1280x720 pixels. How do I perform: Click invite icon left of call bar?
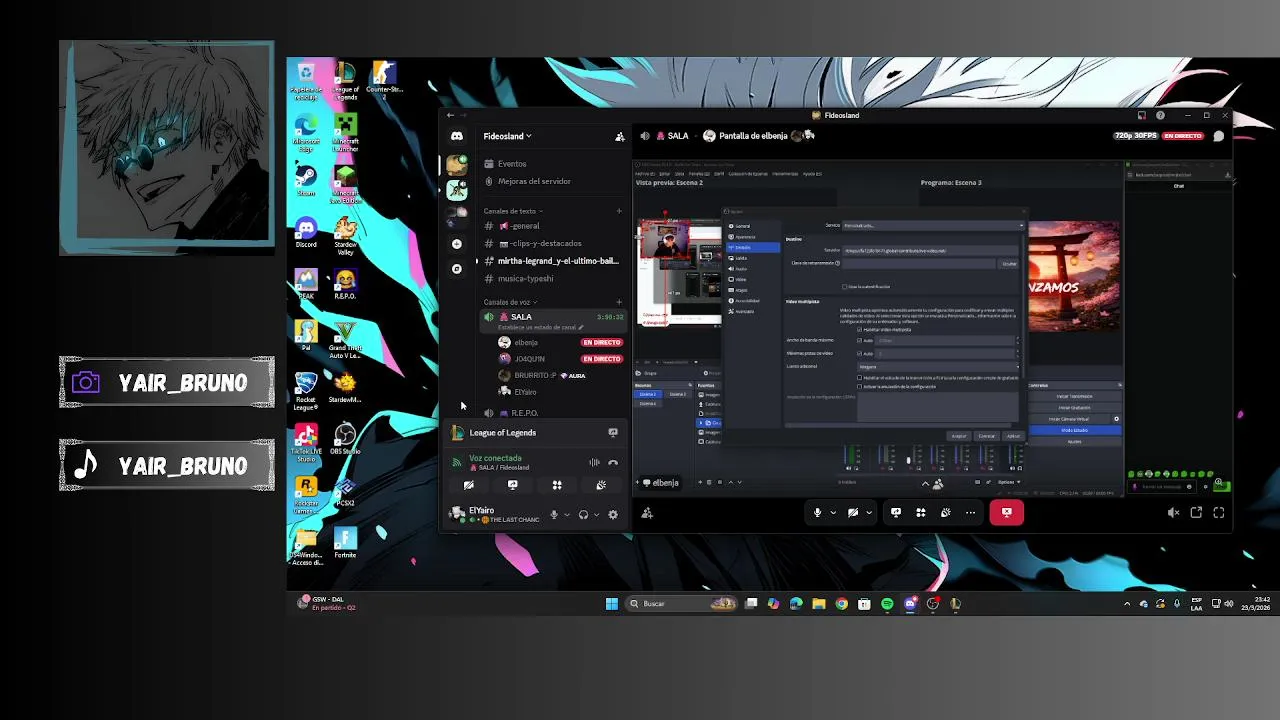pos(647,513)
